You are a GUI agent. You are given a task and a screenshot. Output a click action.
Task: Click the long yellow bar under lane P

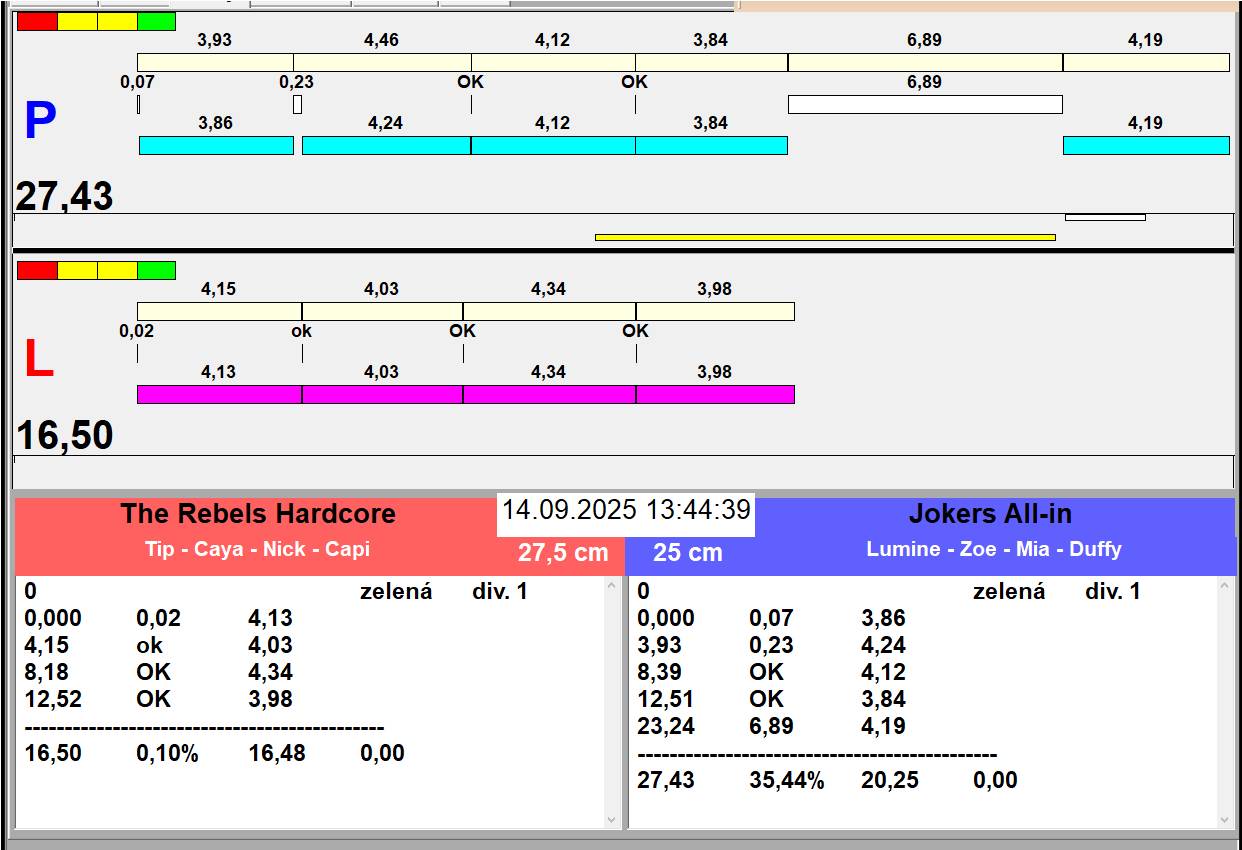pos(825,237)
